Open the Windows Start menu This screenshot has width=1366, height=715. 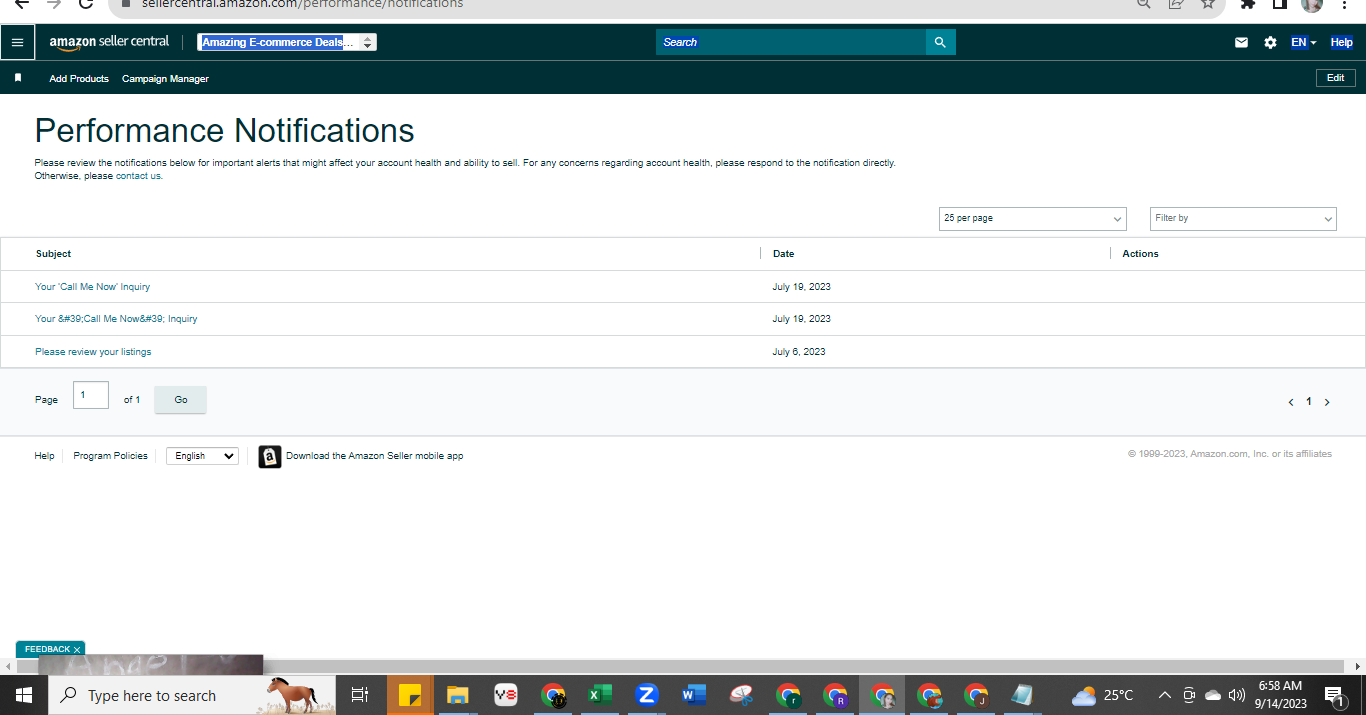[23, 695]
